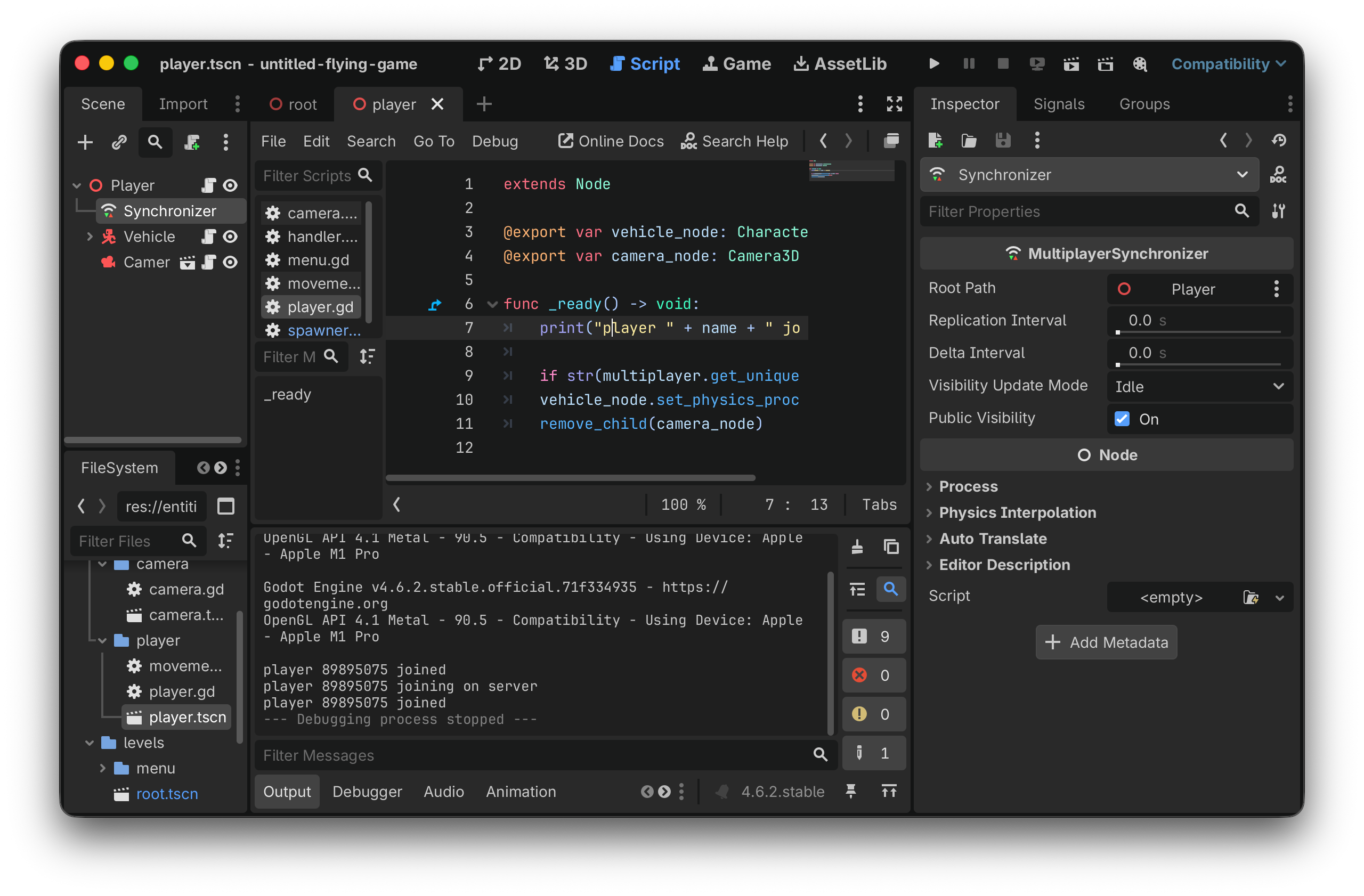Add a new child node in Scene dock

point(85,142)
